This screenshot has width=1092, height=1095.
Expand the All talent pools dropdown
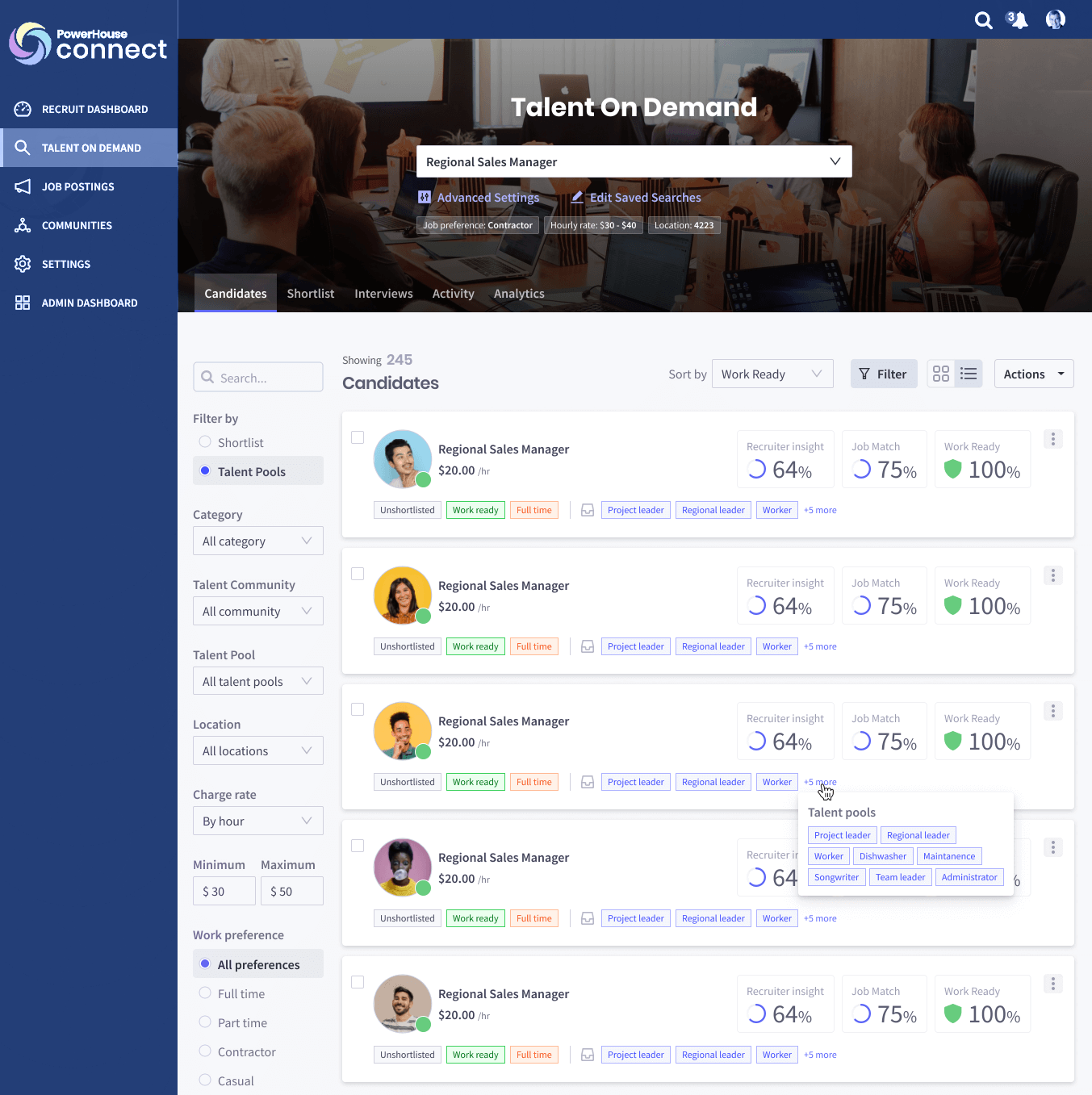click(x=257, y=681)
